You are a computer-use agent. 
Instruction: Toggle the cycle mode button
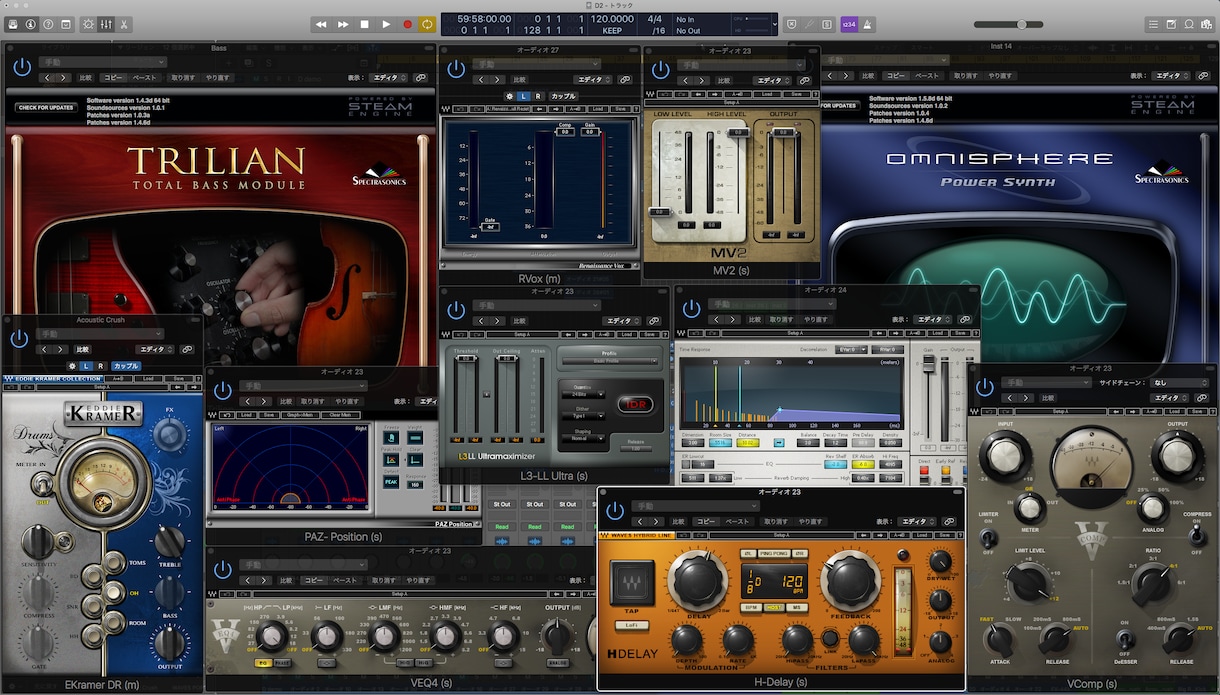pos(427,24)
